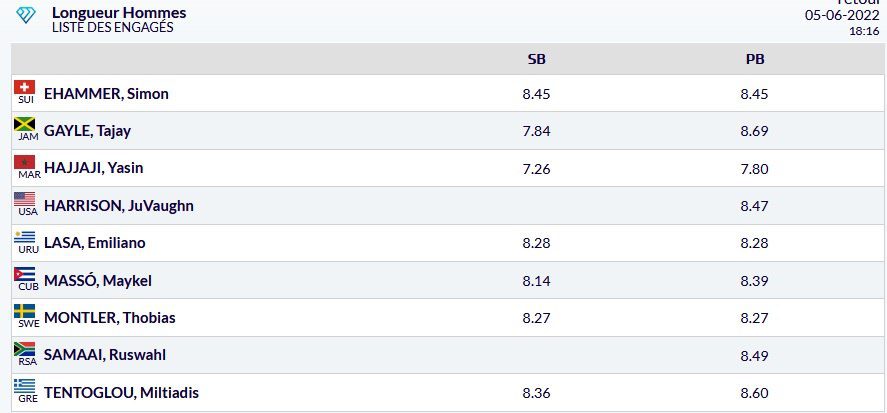This screenshot has height=413, width=887.
Task: Select SAMAAI, Ruswahl name
Action: pyautogui.click(x=105, y=355)
